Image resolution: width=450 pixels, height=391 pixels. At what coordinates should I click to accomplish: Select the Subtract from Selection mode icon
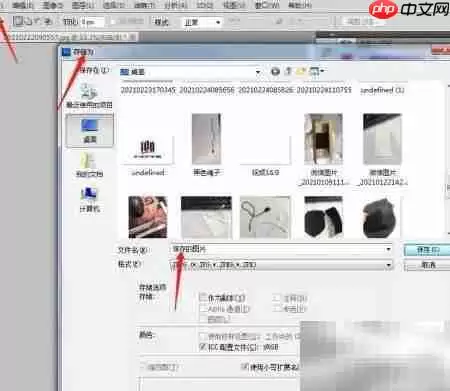click(x=38, y=21)
